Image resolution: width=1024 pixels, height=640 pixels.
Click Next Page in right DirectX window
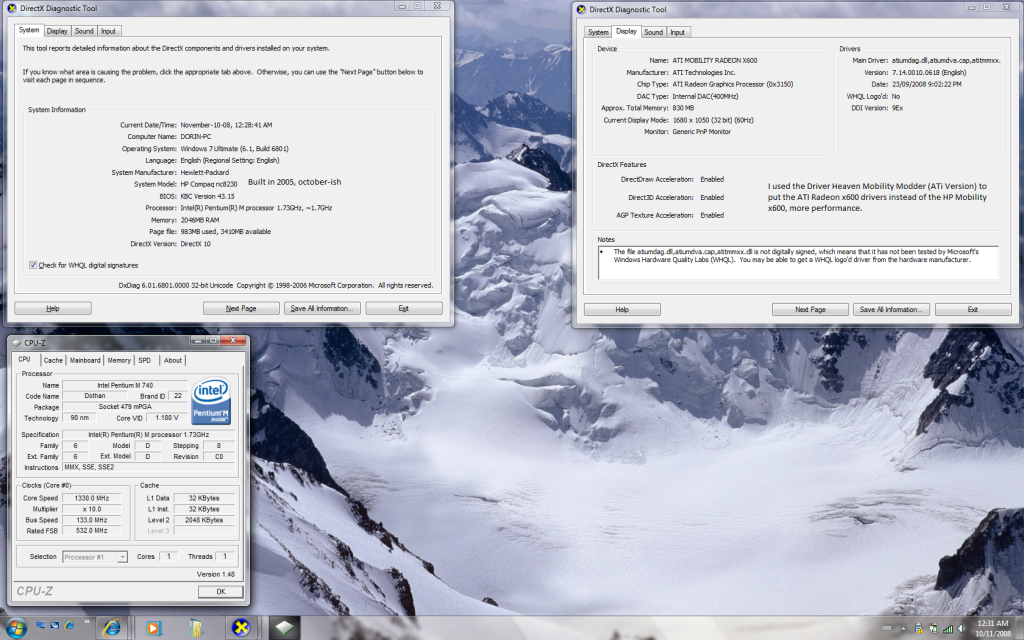tap(810, 310)
